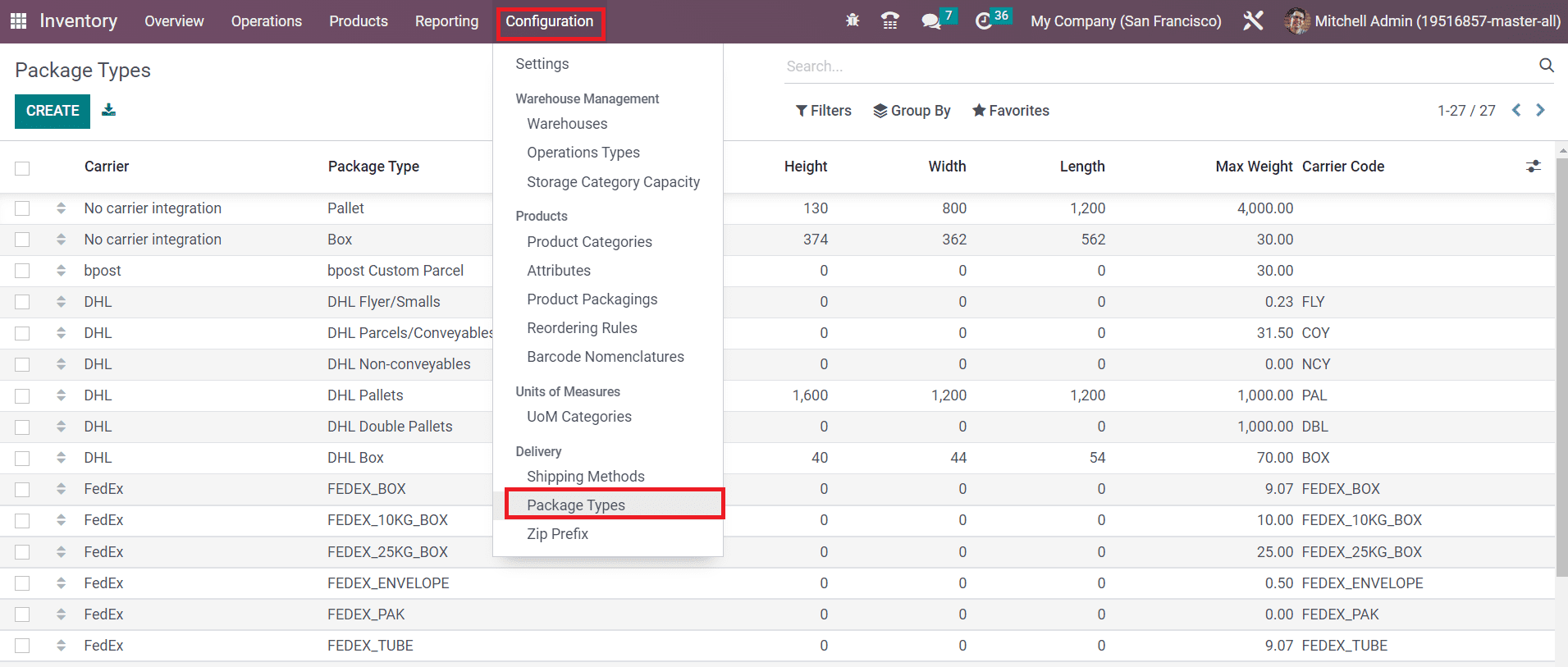Screen dimensions: 1568x667
Task: Tick the bpost row checkbox
Action: point(22,271)
